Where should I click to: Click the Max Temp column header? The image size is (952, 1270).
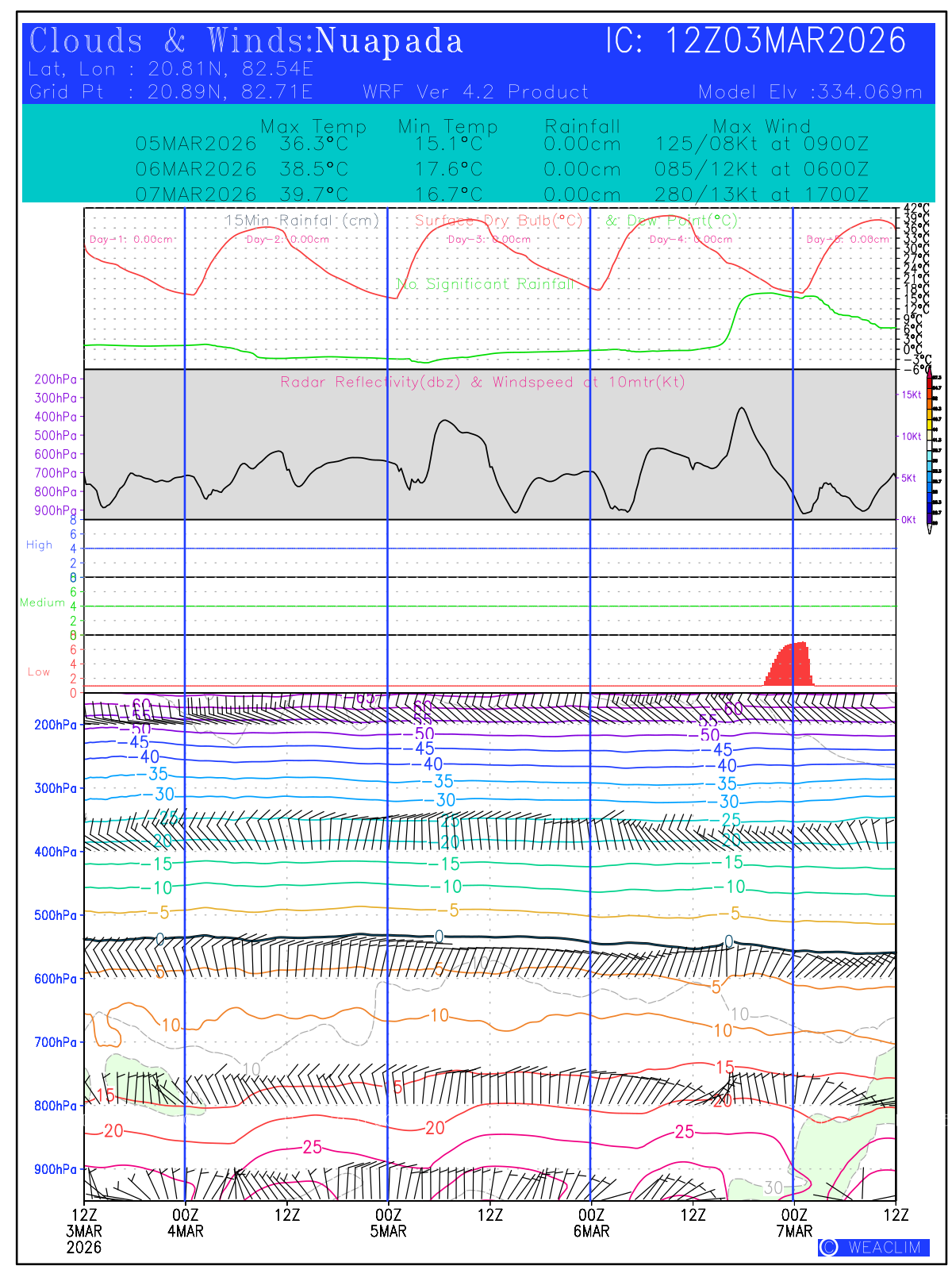coord(313,126)
